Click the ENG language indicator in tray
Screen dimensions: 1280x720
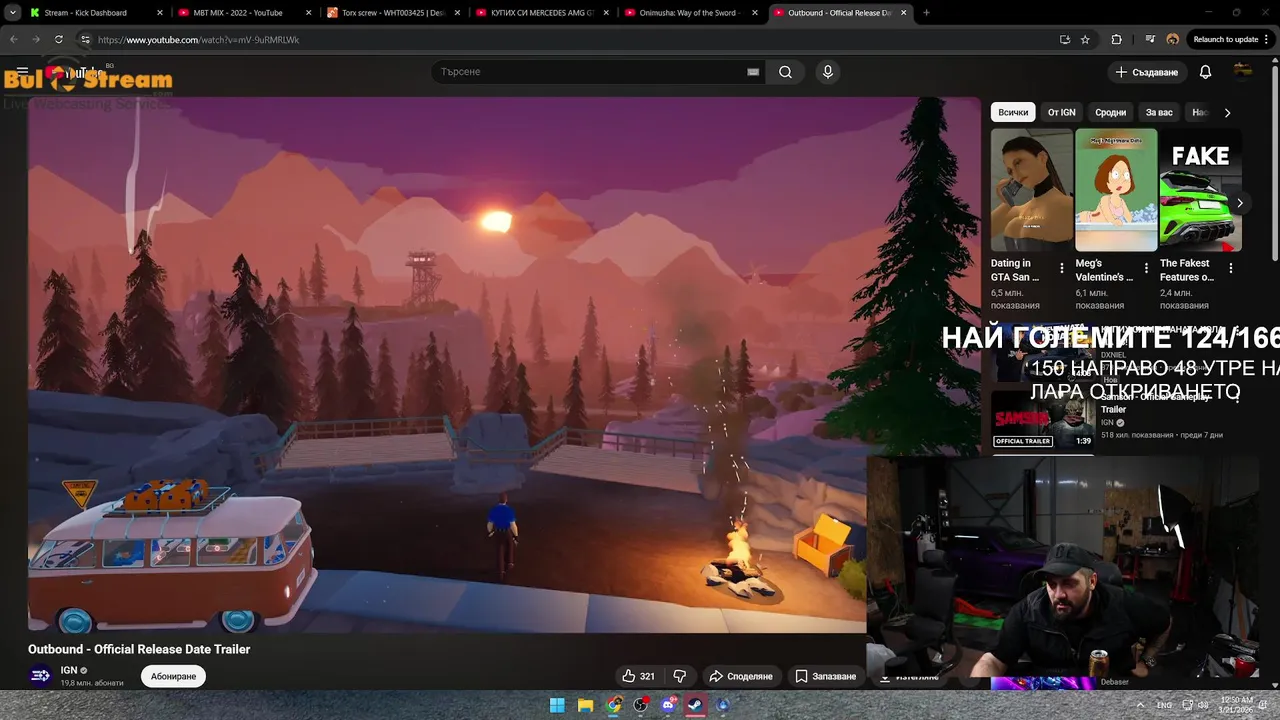[x=1164, y=705]
